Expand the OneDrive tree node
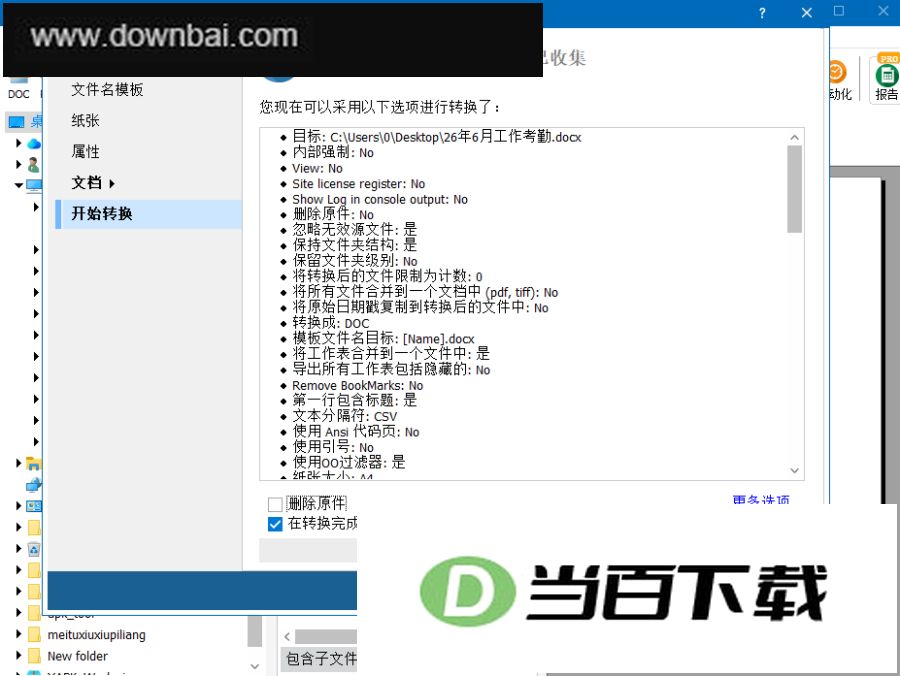Image resolution: width=900 pixels, height=676 pixels. tap(18, 143)
